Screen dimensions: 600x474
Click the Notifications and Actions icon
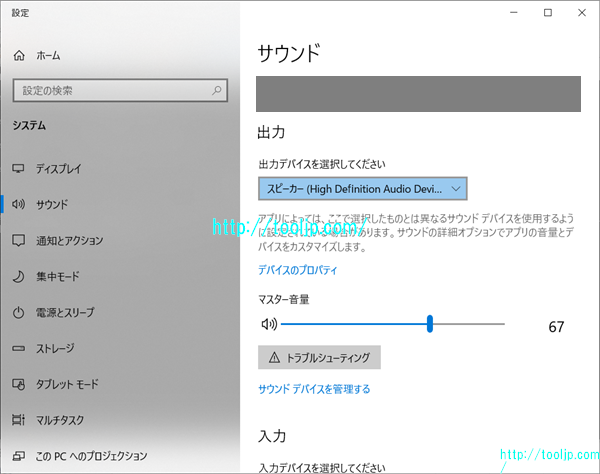tap(18, 240)
